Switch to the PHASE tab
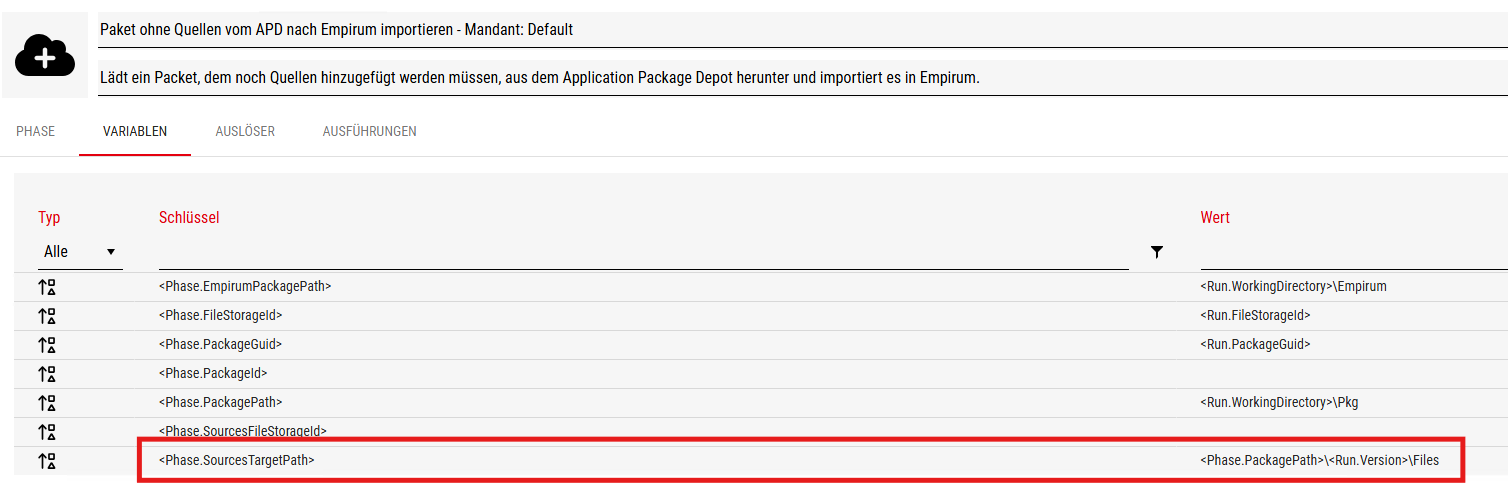Image resolution: width=1508 pixels, height=496 pixels. [x=36, y=131]
